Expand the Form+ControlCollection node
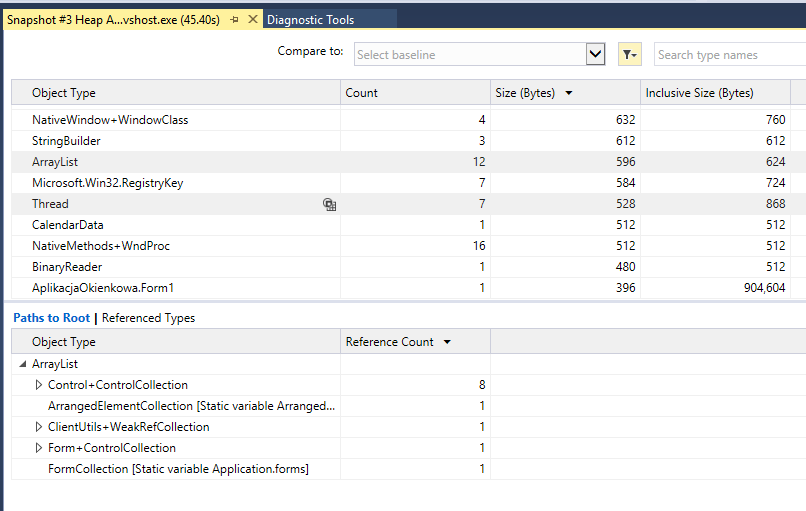The height and width of the screenshot is (511, 806). click(x=40, y=448)
